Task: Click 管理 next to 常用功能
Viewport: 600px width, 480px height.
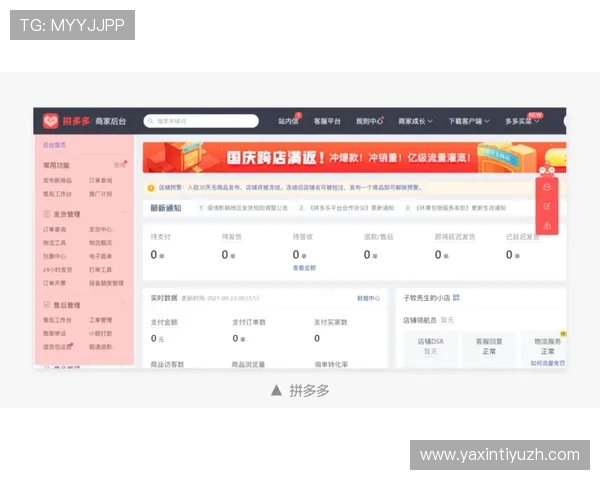Action: (120, 165)
